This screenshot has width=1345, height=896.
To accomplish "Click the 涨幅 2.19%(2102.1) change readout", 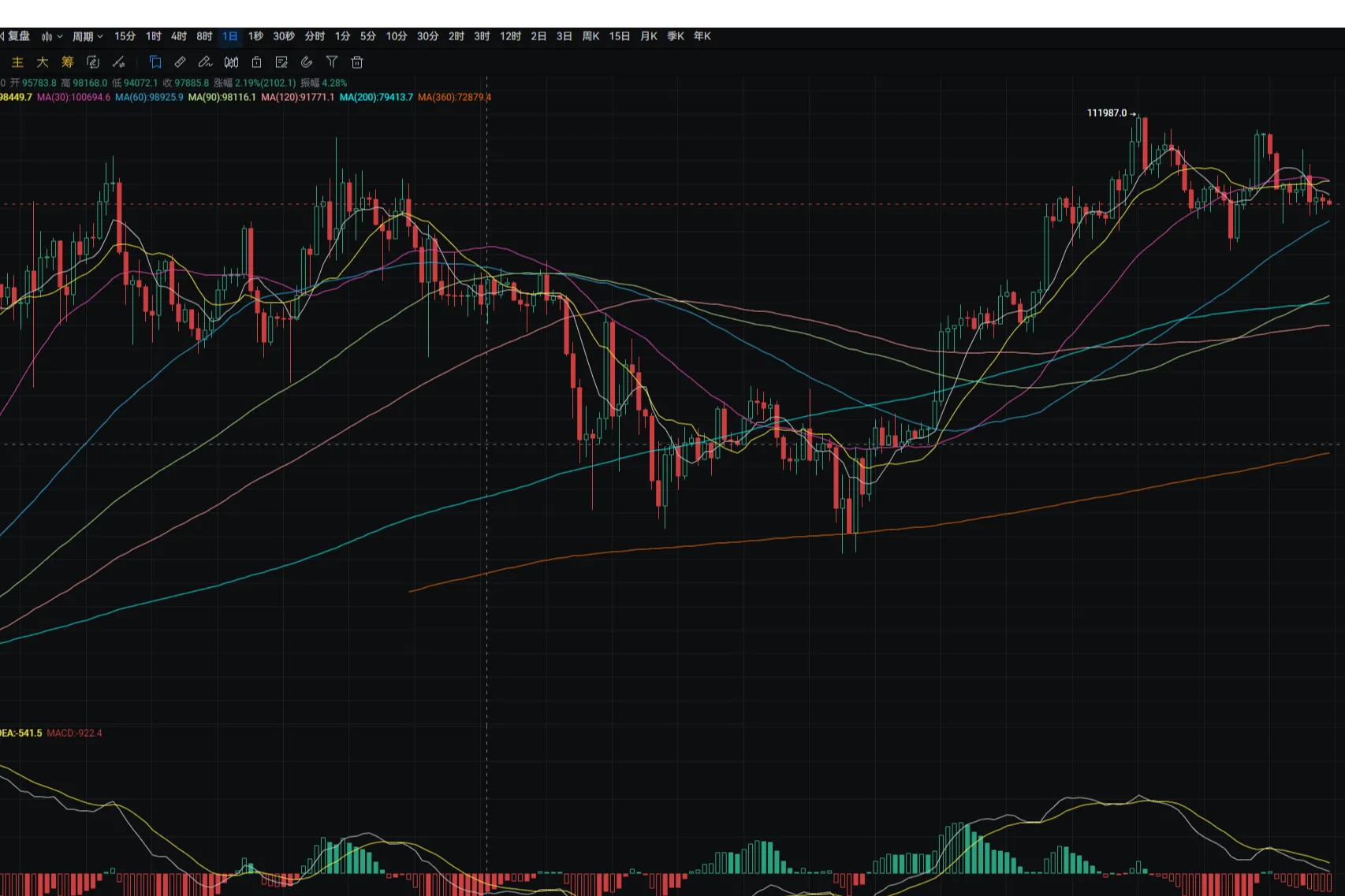I will click(255, 83).
